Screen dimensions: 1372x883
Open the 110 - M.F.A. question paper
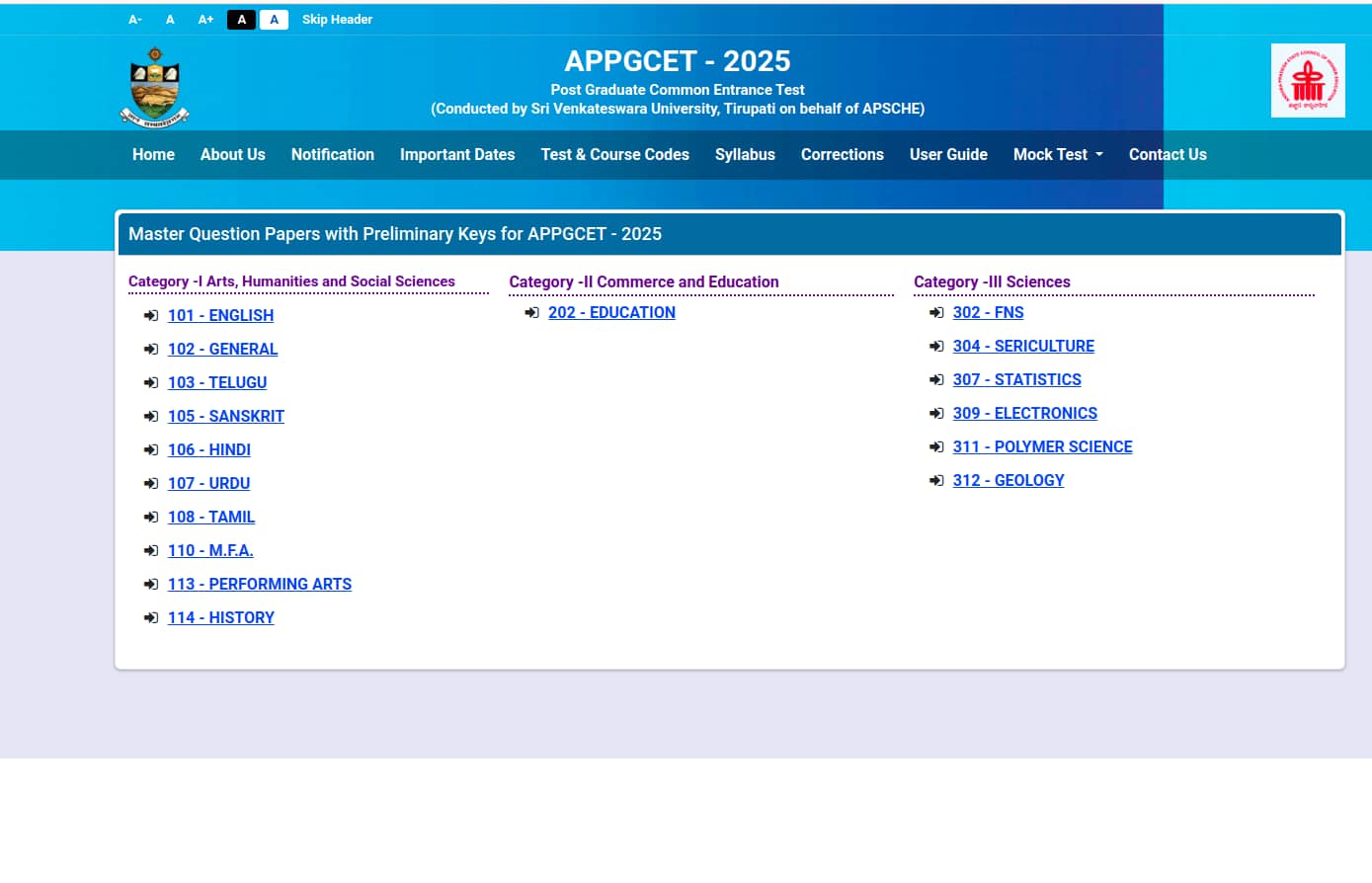pos(210,551)
